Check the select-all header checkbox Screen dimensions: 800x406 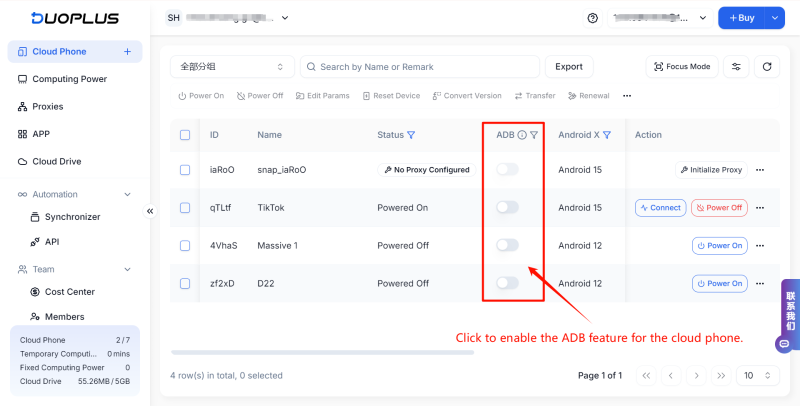[x=185, y=135]
